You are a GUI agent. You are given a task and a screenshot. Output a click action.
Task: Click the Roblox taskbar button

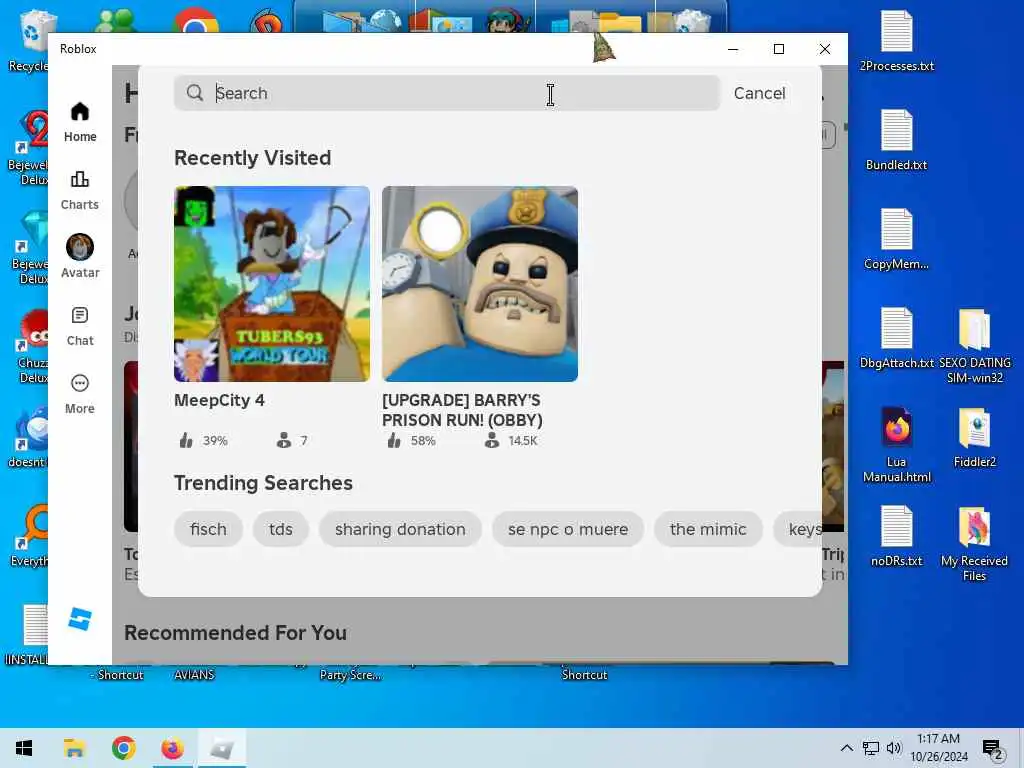pos(221,748)
